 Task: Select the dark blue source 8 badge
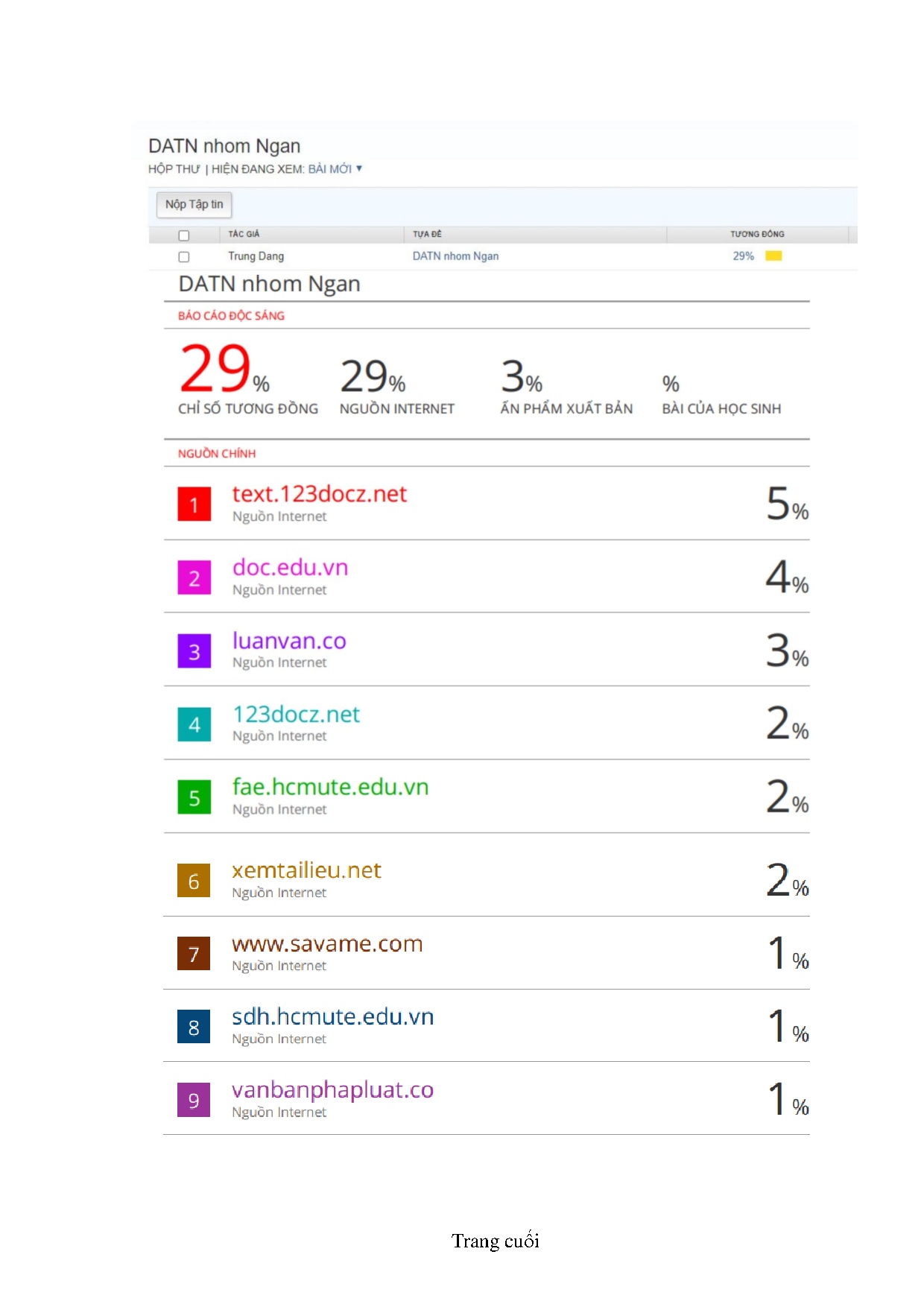point(194,1027)
